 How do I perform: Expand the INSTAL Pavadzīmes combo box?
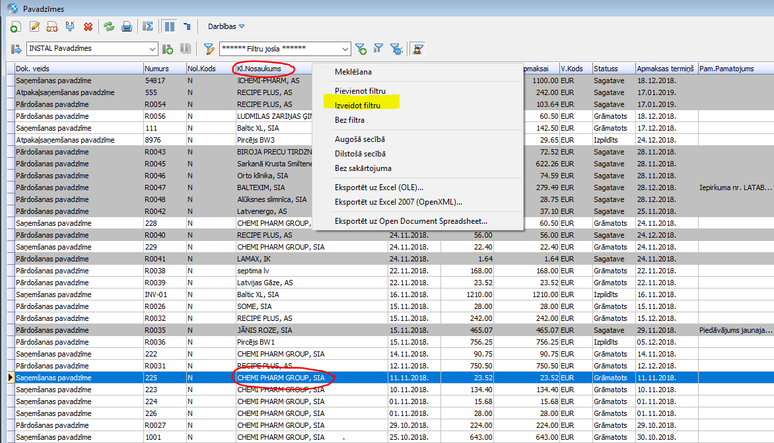click(151, 48)
